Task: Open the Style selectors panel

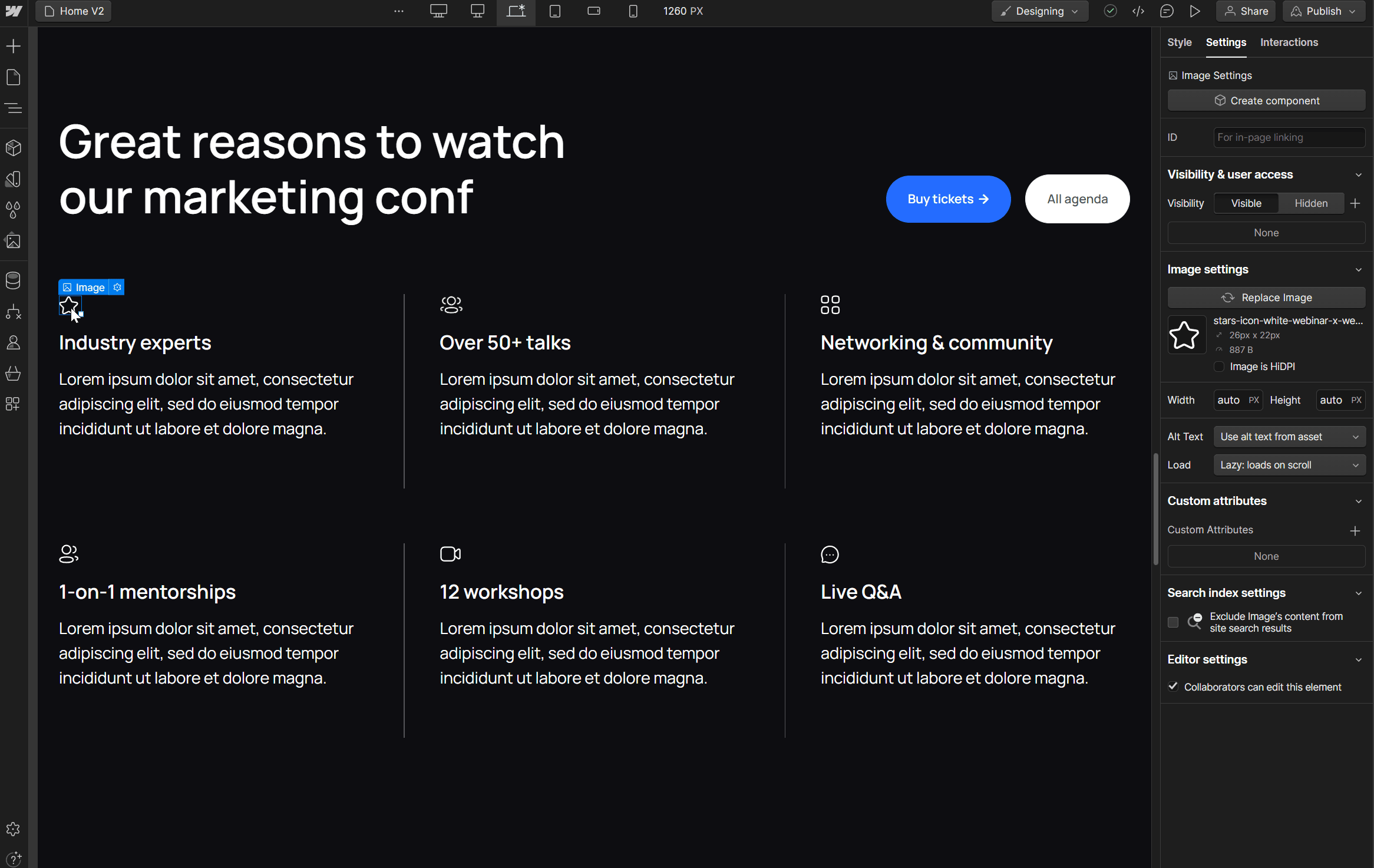Action: (13, 210)
